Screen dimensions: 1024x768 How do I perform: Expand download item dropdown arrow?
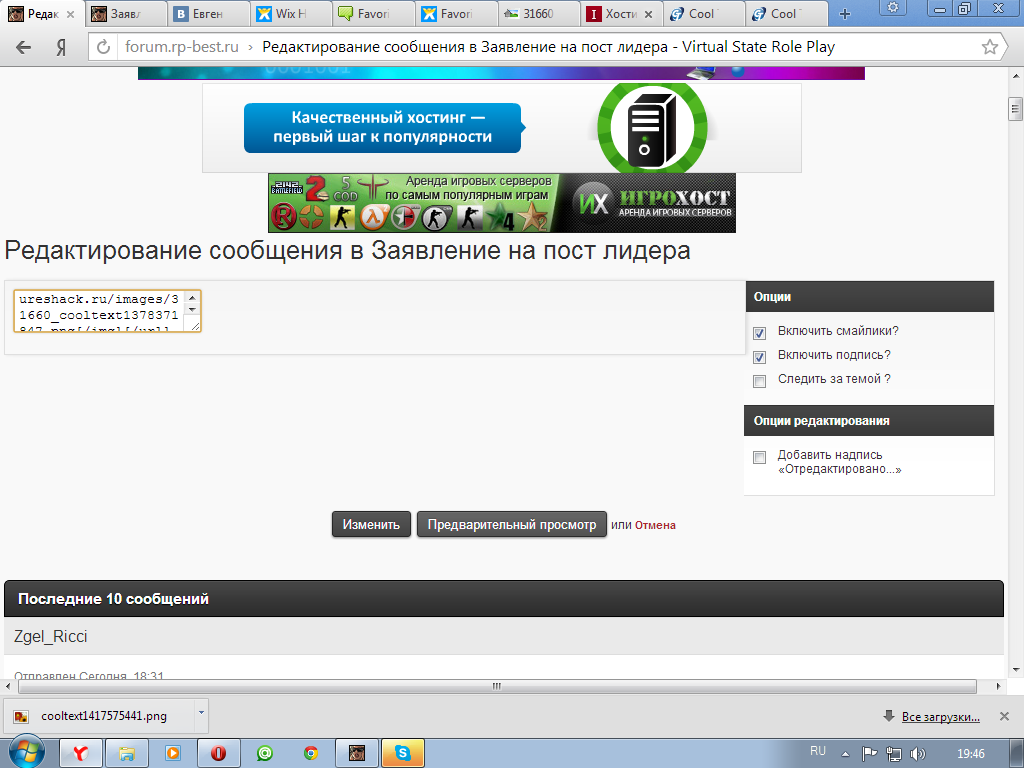[201, 712]
